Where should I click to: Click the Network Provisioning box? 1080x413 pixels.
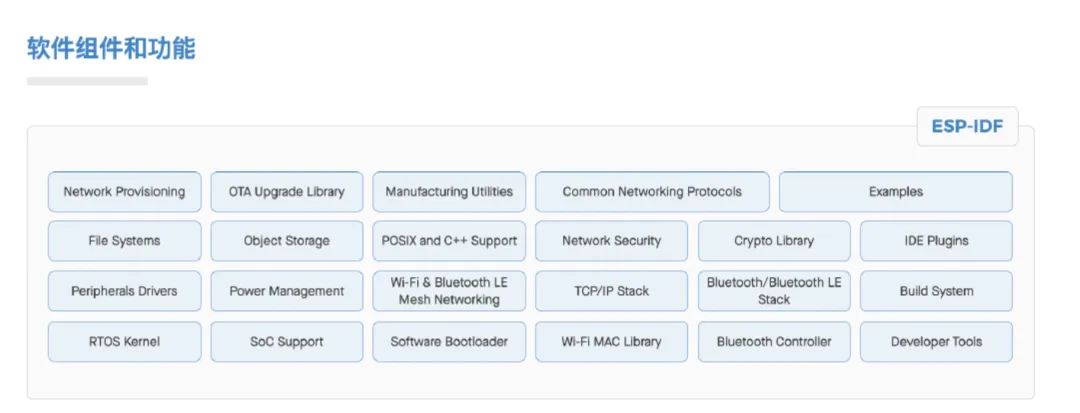tap(124, 192)
